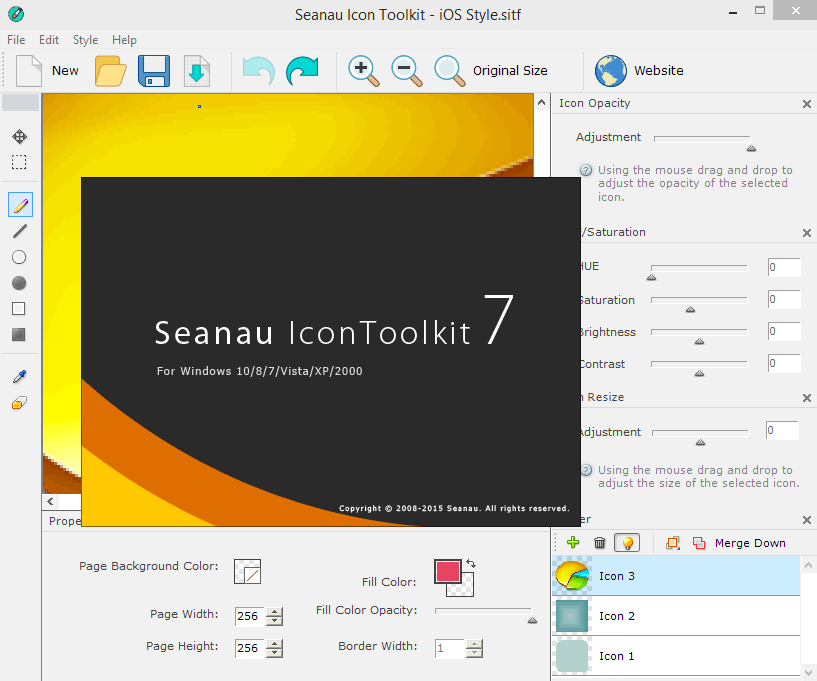Focus the Saturation value field

pyautogui.click(x=784, y=300)
